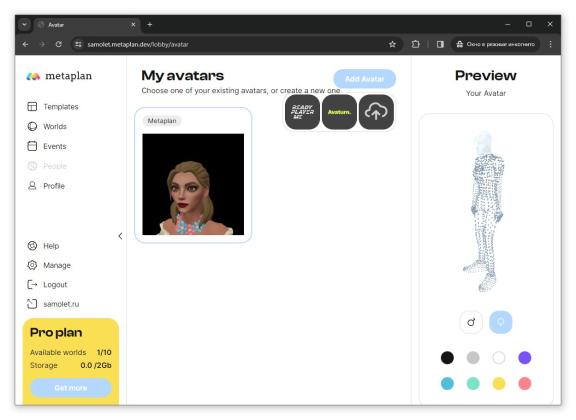Open the Chrome three-dot menu
This screenshot has width=576, height=420.
(550, 44)
